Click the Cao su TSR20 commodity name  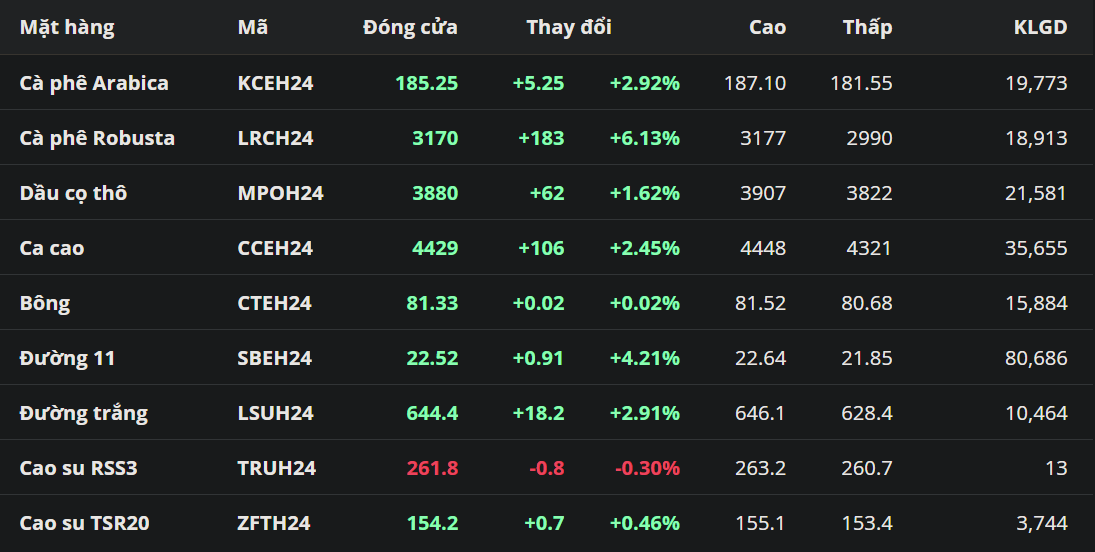[85, 523]
